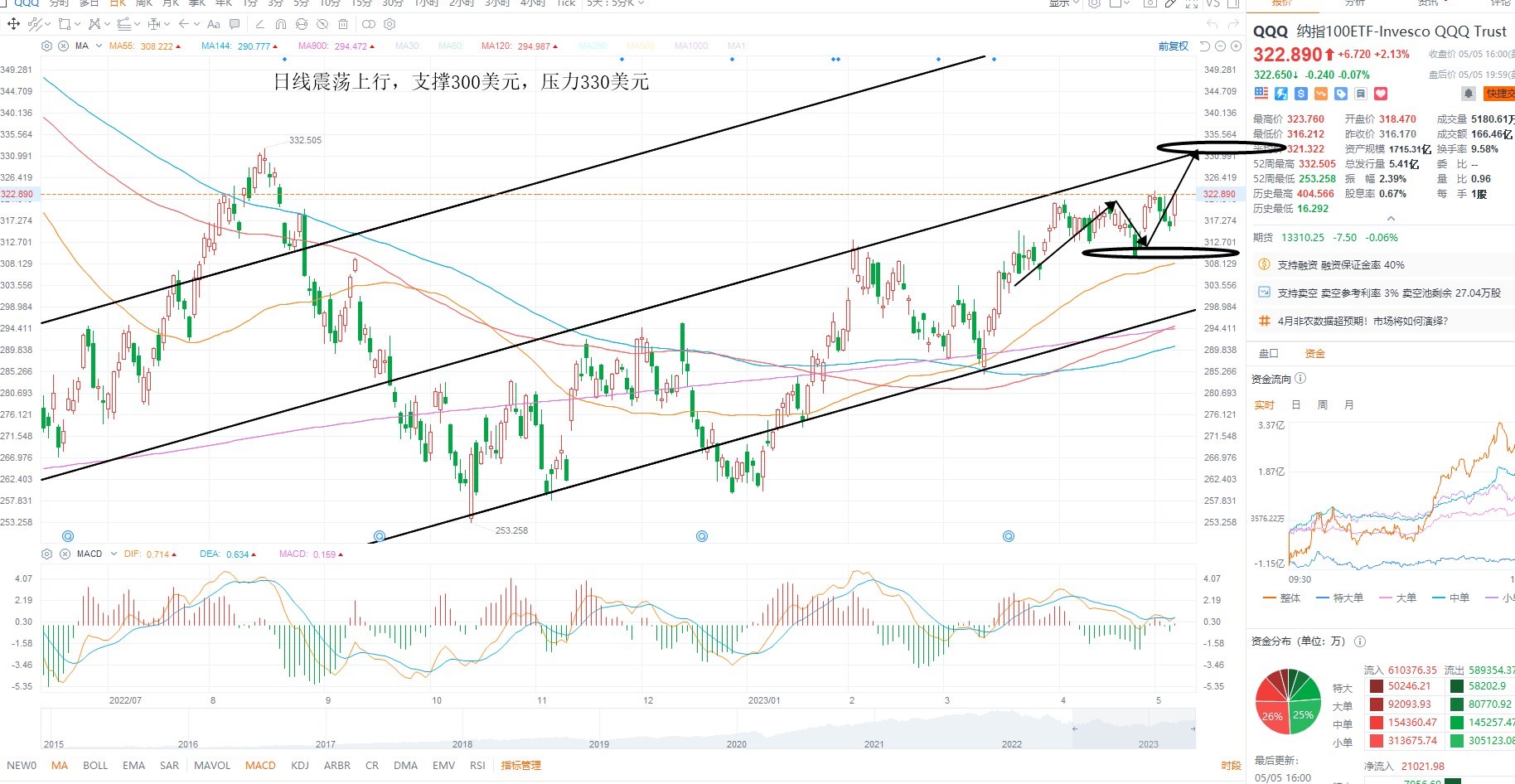Click the linked-circles drawing sync icon

pyautogui.click(x=369, y=24)
